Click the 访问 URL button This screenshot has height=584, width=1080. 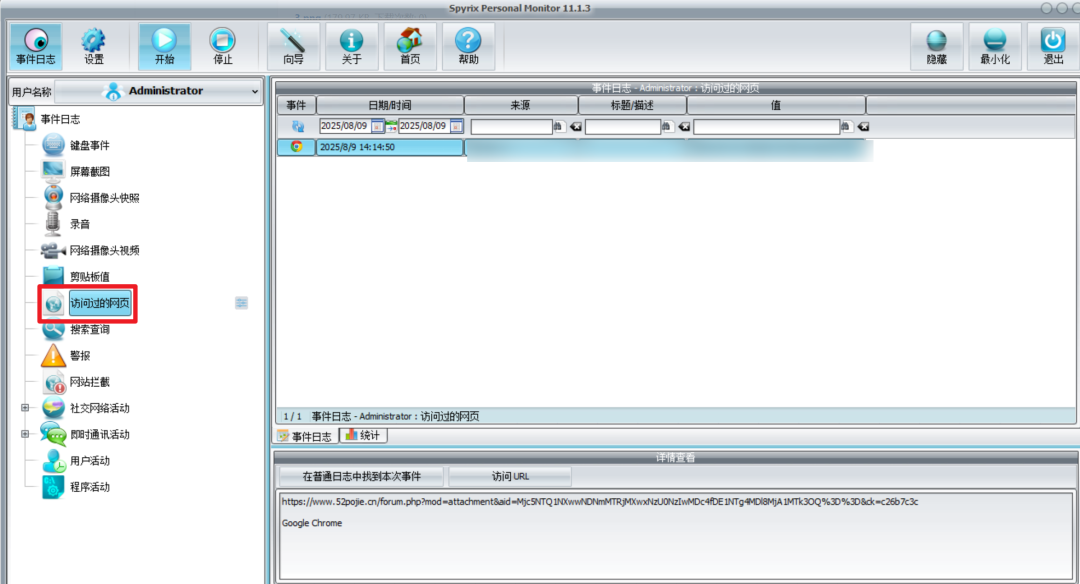coord(510,476)
